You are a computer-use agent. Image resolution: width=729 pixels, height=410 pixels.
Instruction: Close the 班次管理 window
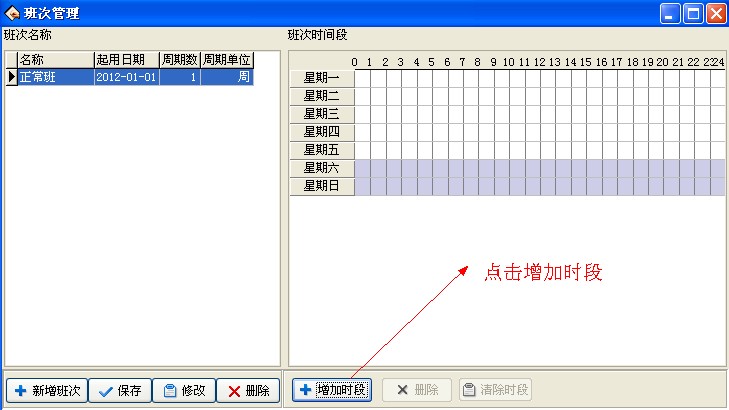[716, 13]
